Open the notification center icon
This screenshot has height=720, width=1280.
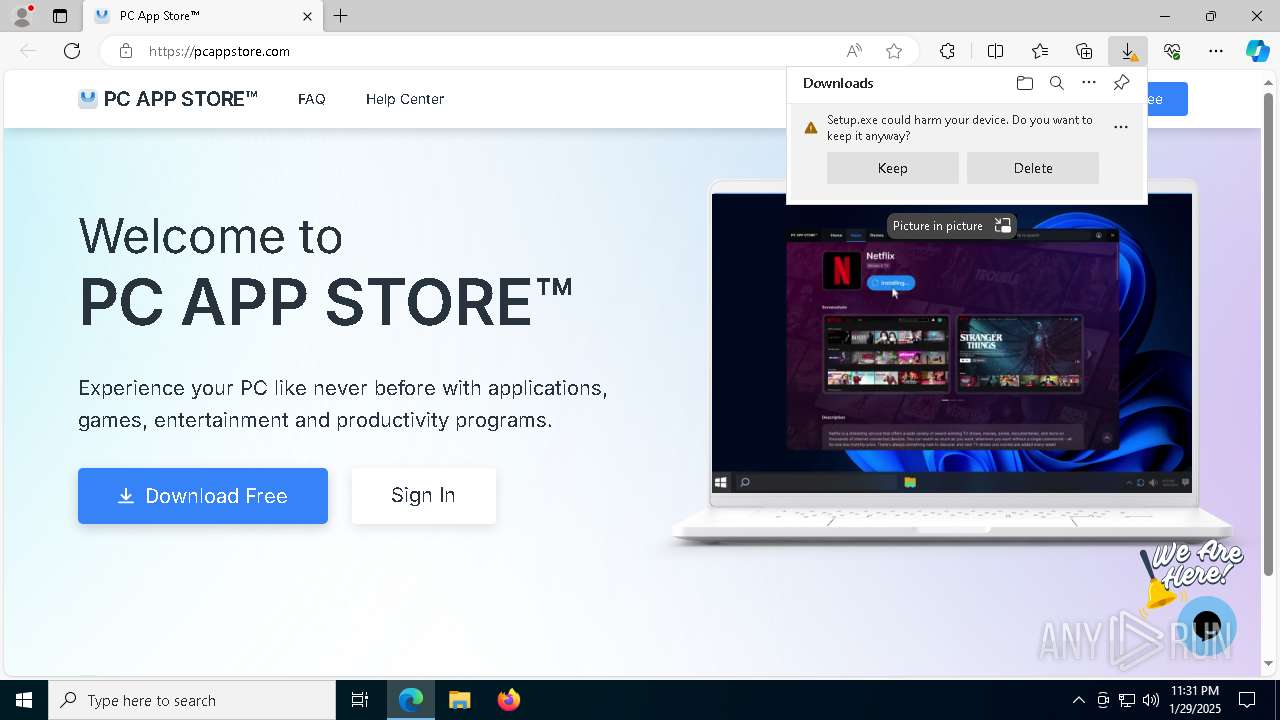click(1247, 700)
